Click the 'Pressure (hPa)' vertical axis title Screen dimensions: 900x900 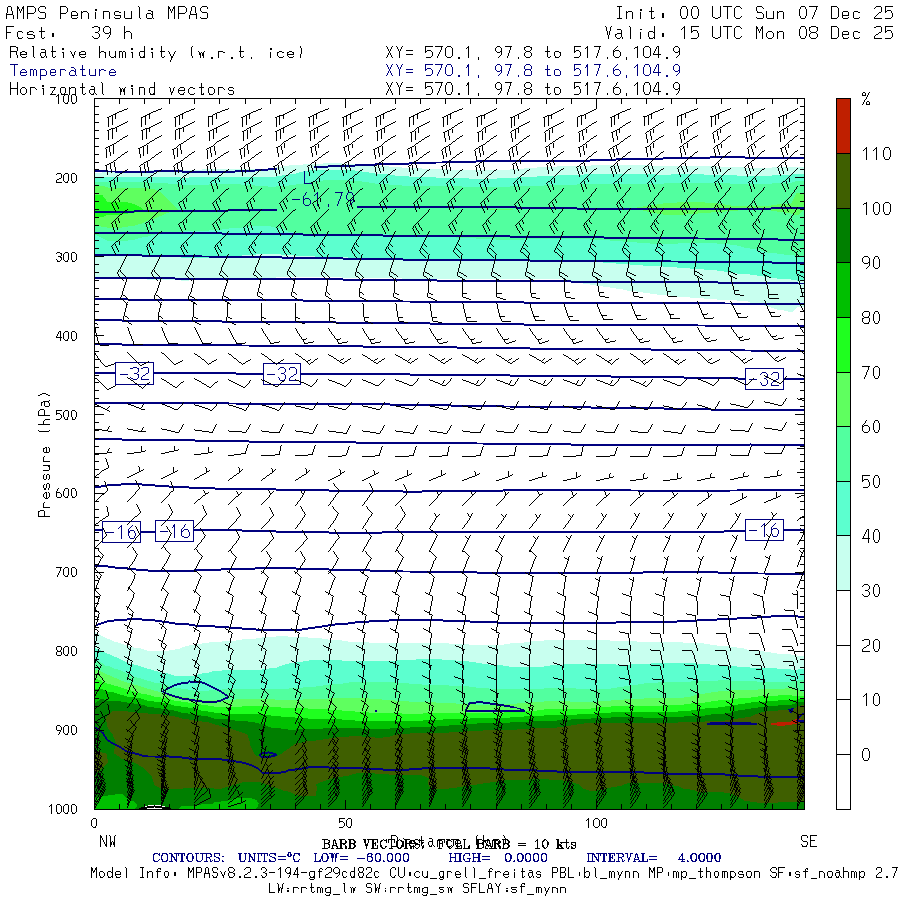44,454
